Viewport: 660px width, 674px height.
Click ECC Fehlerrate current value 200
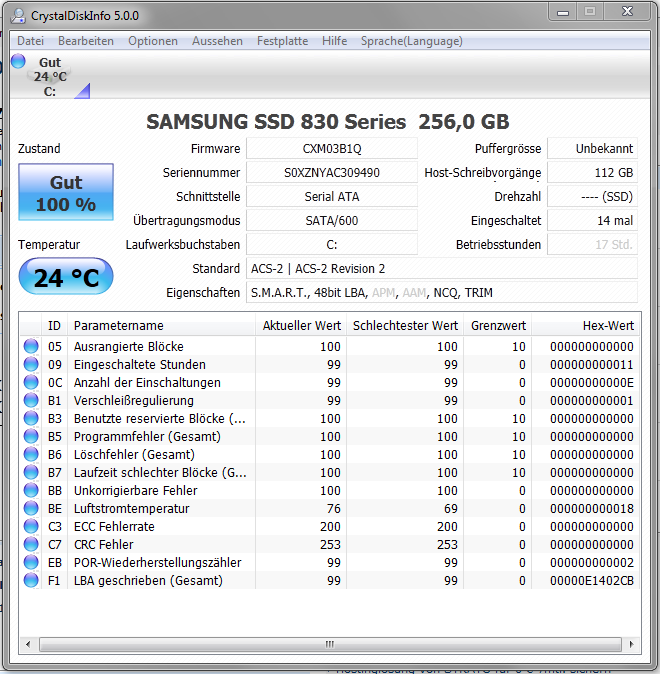(330, 527)
